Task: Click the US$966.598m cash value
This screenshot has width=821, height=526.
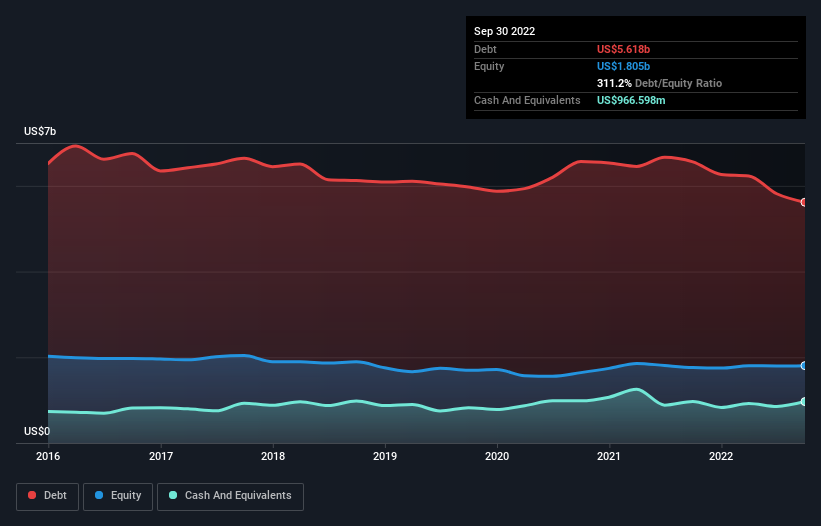Action: [x=631, y=100]
